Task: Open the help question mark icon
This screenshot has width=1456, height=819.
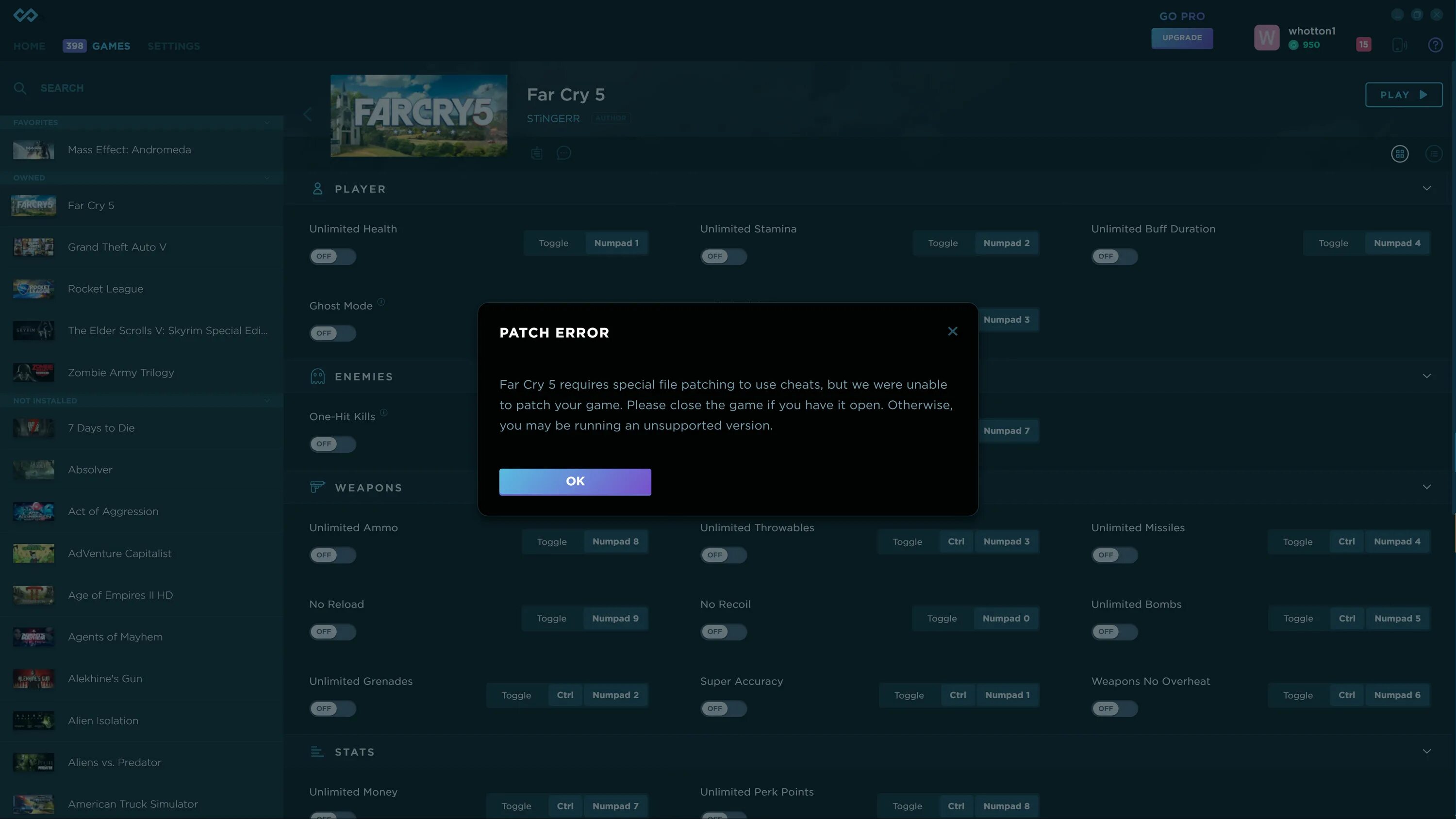Action: click(1435, 45)
